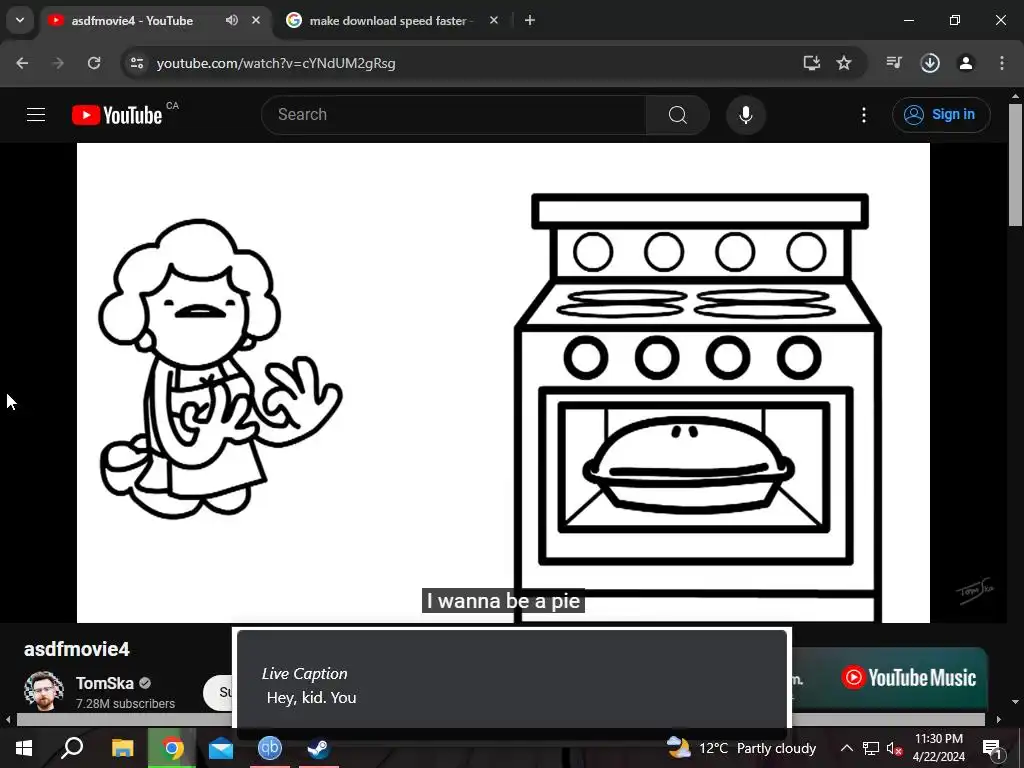Click the video player to pause
1024x768 pixels.
coord(503,383)
